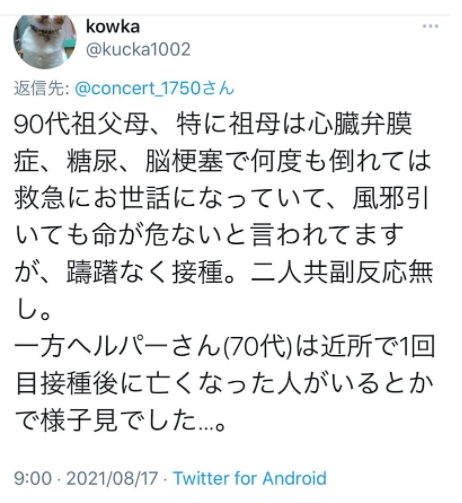Click the 返信先 label

coord(41,88)
